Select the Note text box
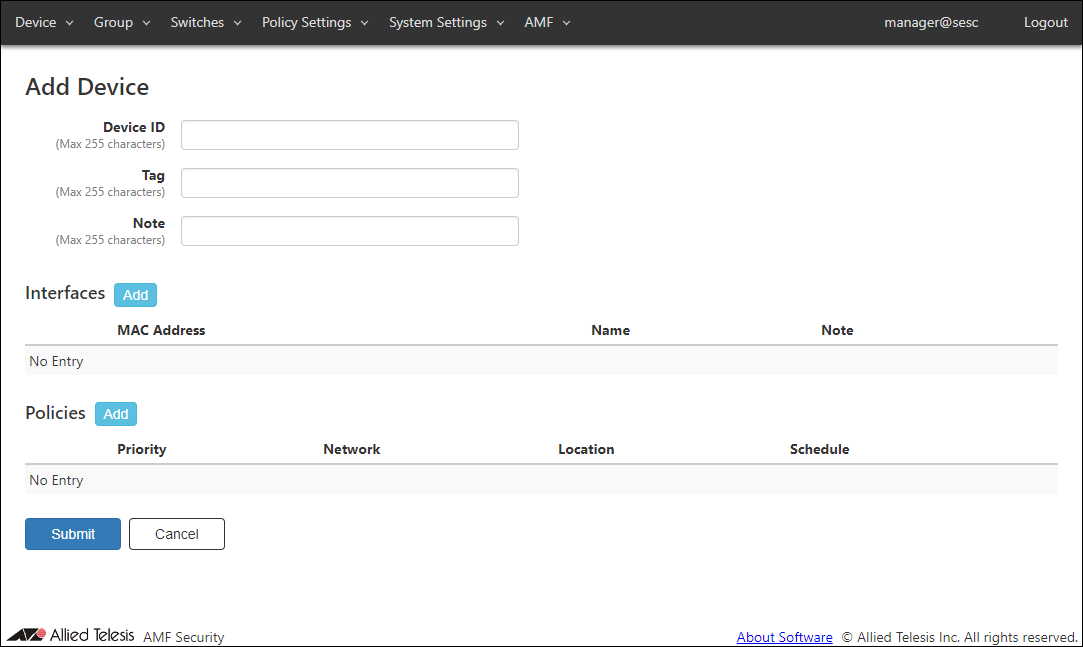The height and width of the screenshot is (647, 1083). [349, 231]
